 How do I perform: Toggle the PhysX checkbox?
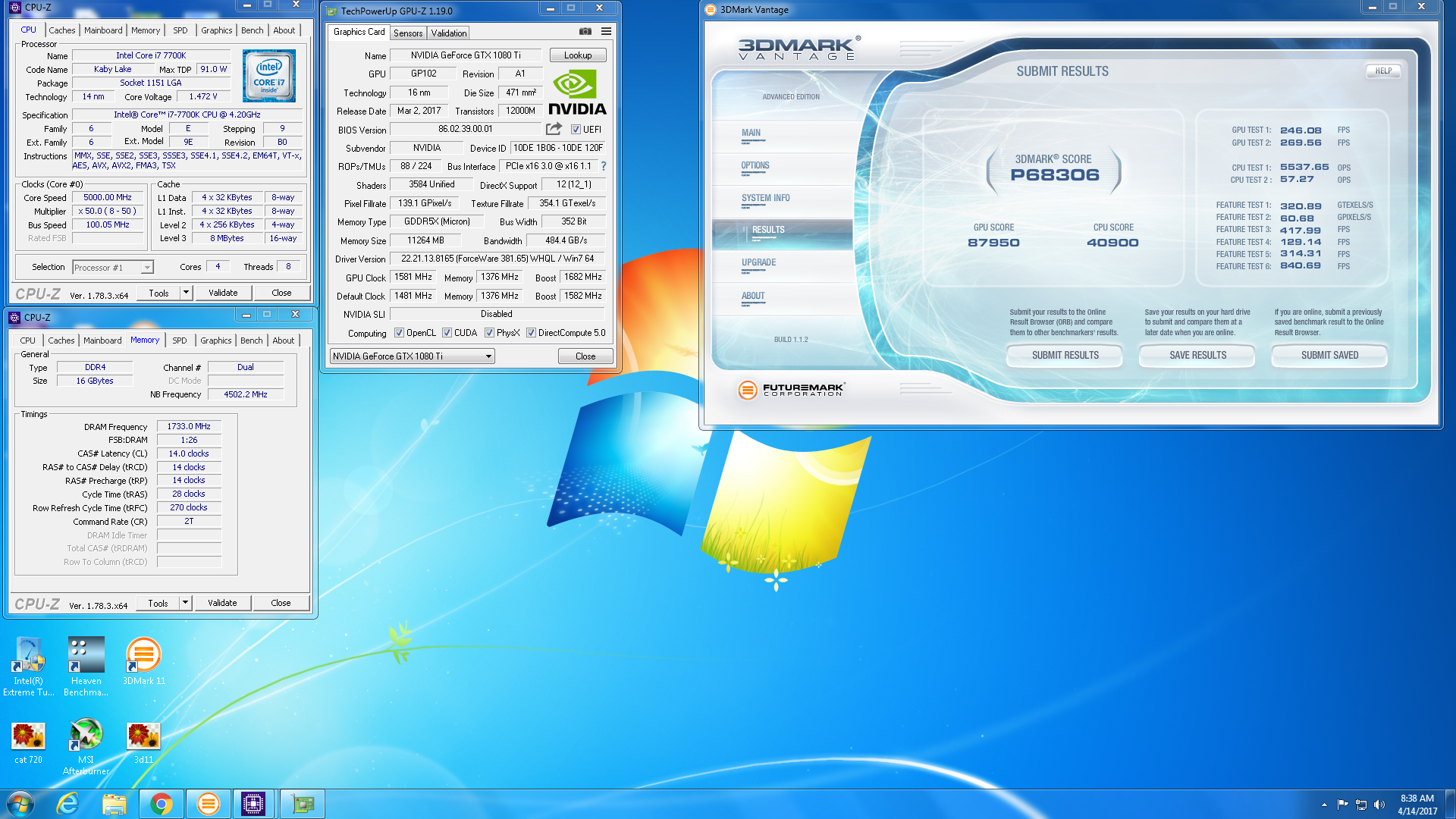coord(489,333)
